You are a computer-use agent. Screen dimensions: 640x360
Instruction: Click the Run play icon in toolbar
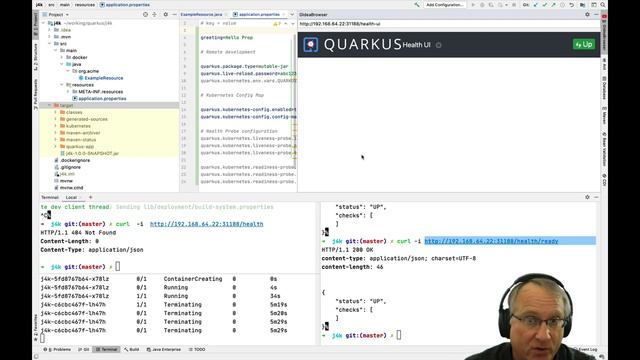click(x=473, y=5)
